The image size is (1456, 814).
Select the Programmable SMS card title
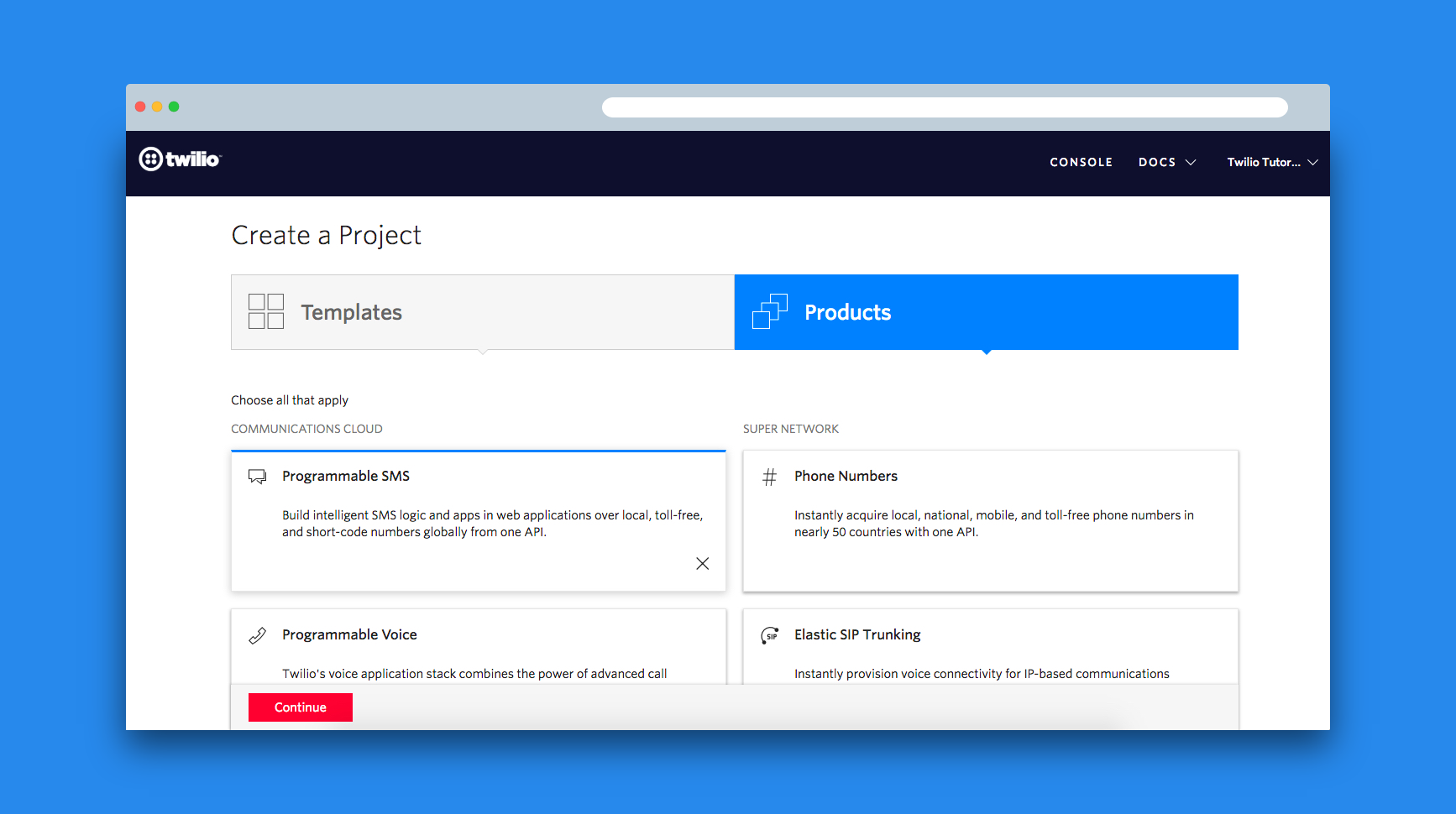pyautogui.click(x=346, y=477)
